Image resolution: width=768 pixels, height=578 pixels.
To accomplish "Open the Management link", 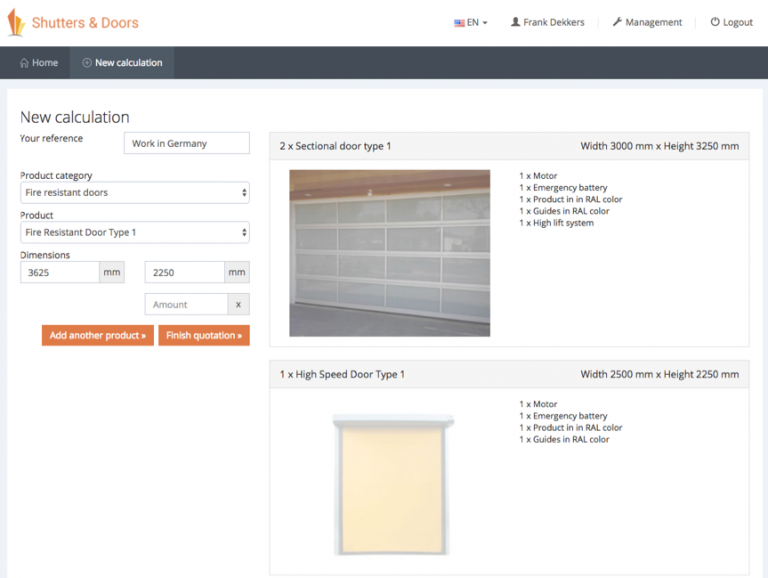I will tap(647, 23).
